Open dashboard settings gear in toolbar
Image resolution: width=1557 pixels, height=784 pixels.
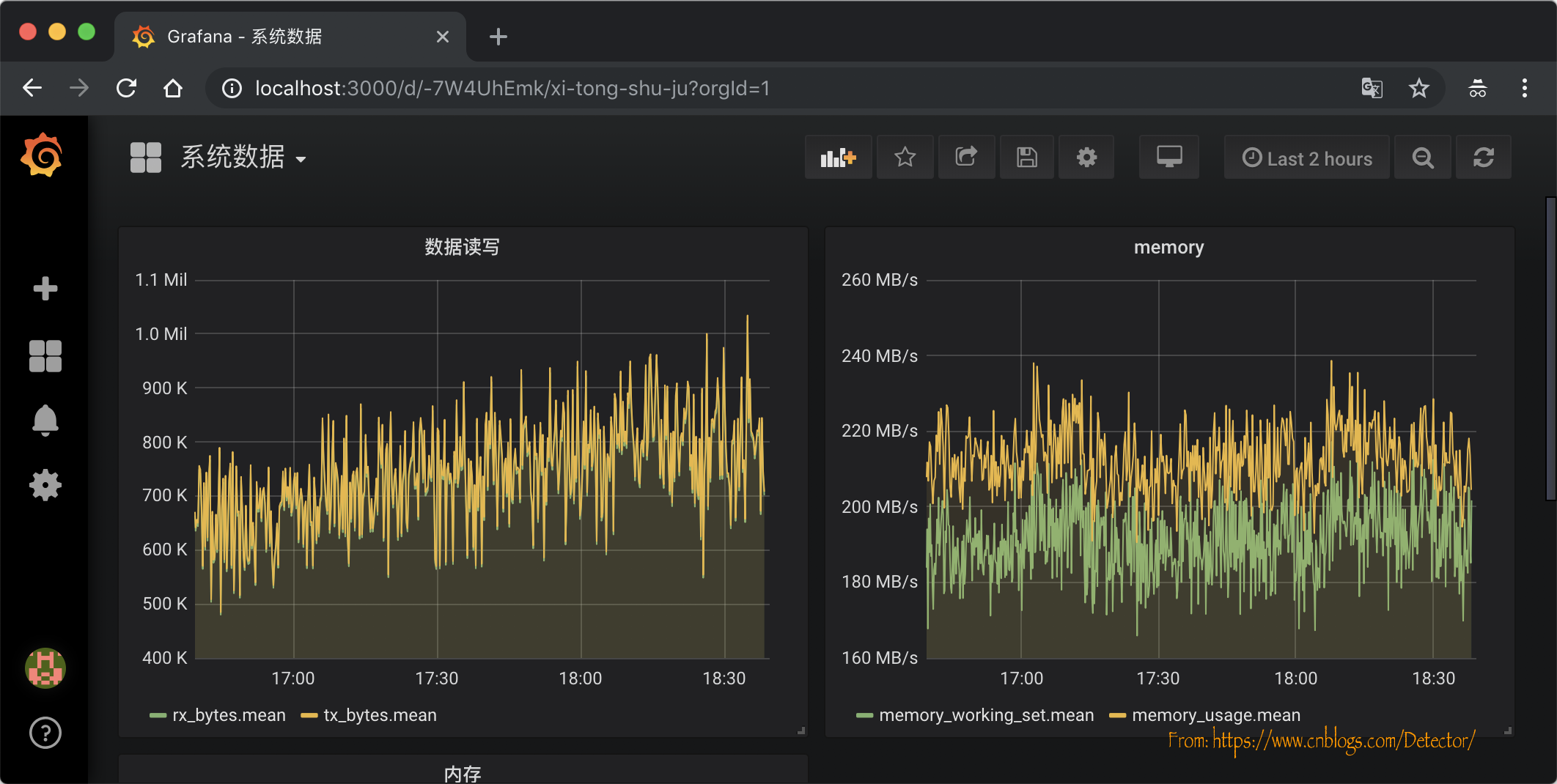[x=1086, y=158]
